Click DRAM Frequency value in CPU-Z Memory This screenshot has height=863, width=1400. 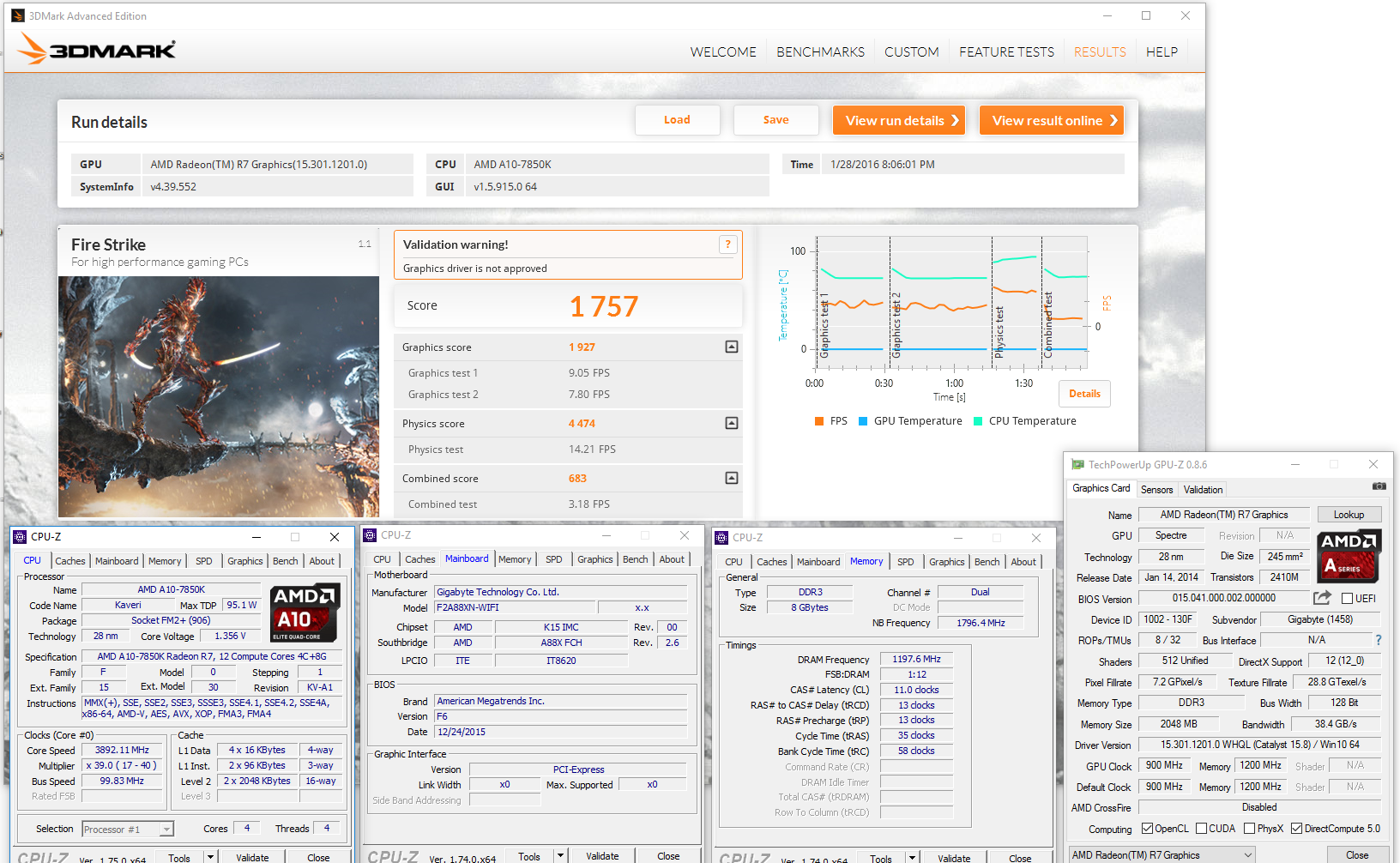(x=916, y=659)
